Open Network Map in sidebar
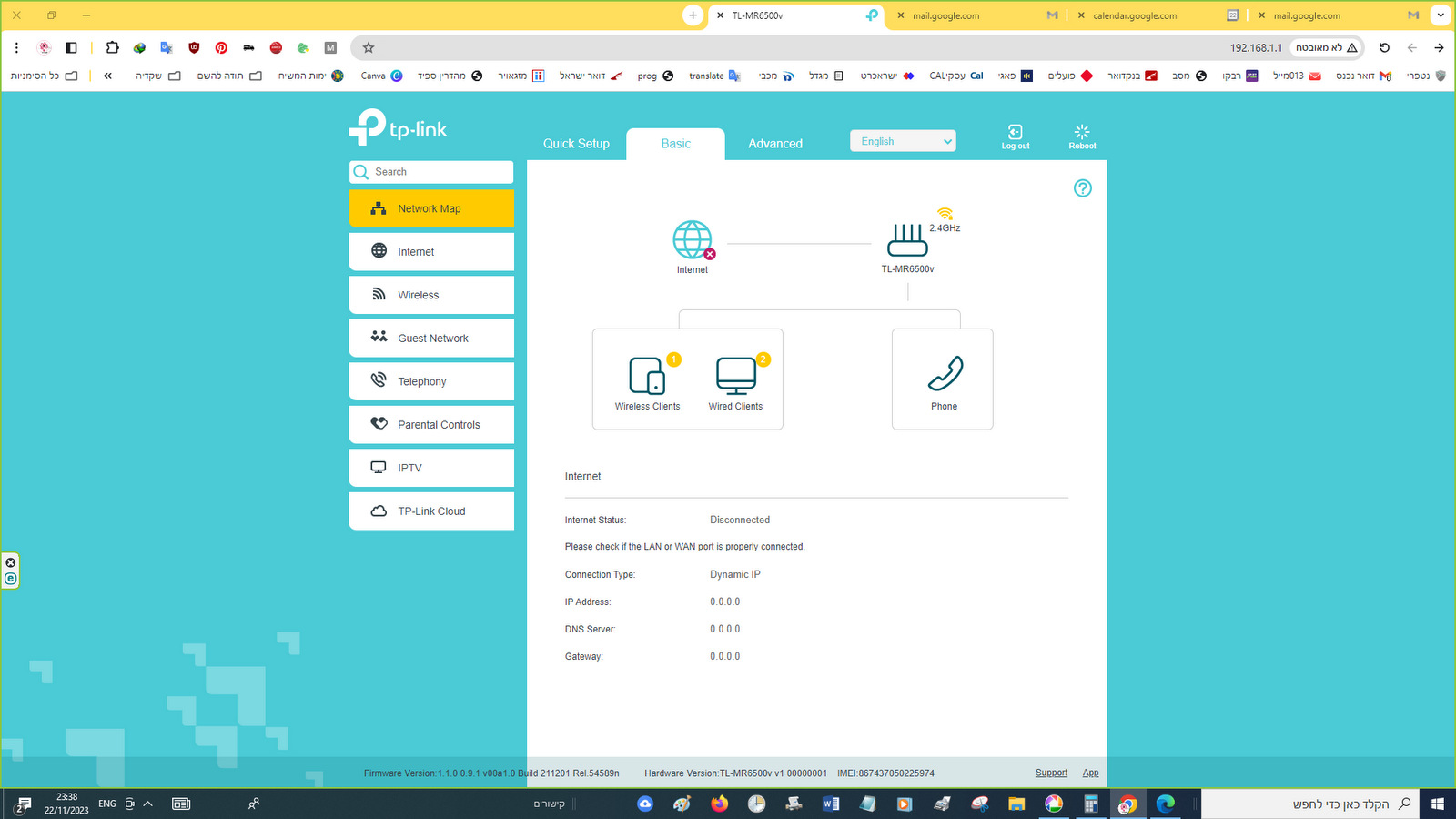 tap(431, 208)
